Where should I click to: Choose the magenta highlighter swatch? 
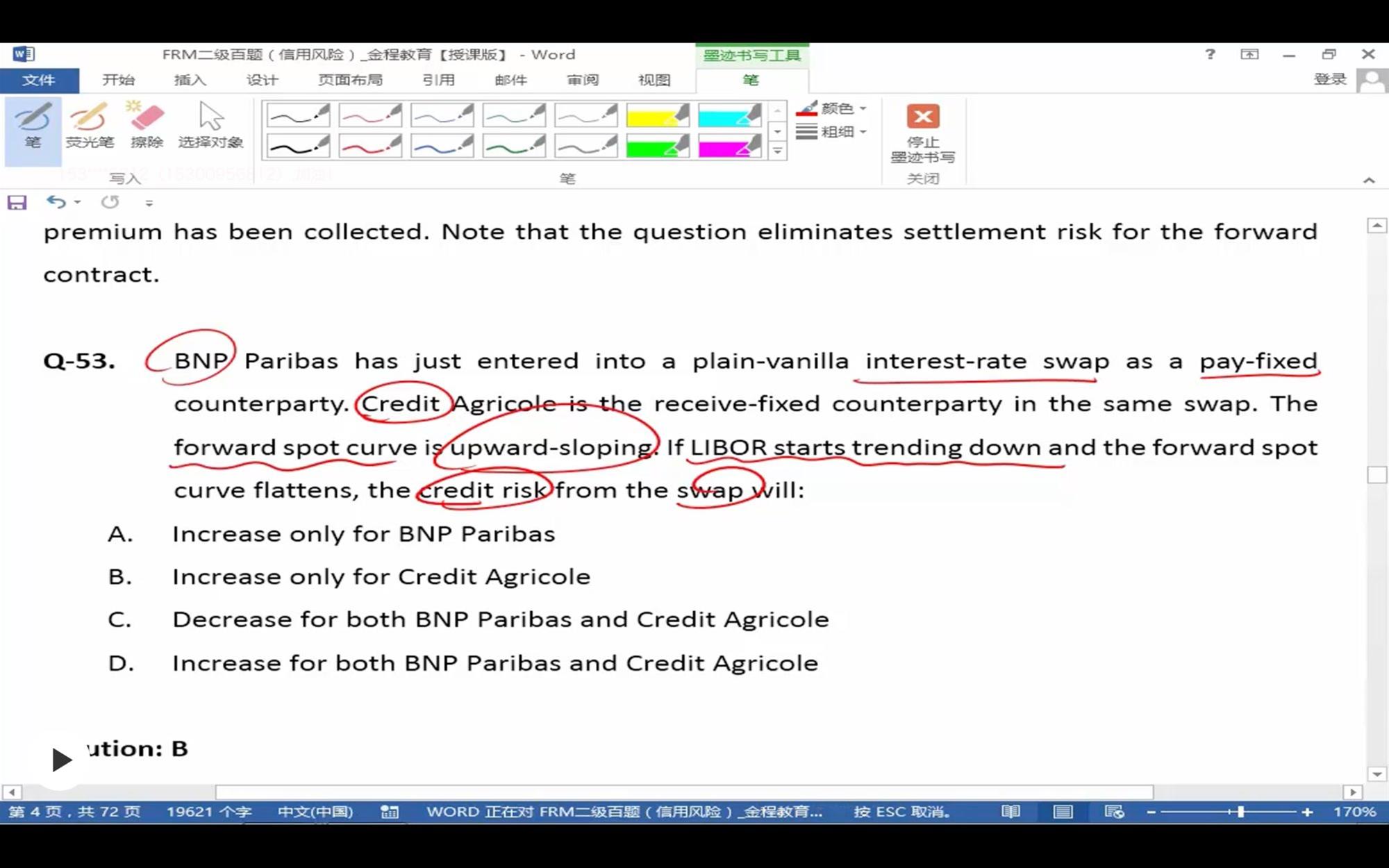coord(729,146)
